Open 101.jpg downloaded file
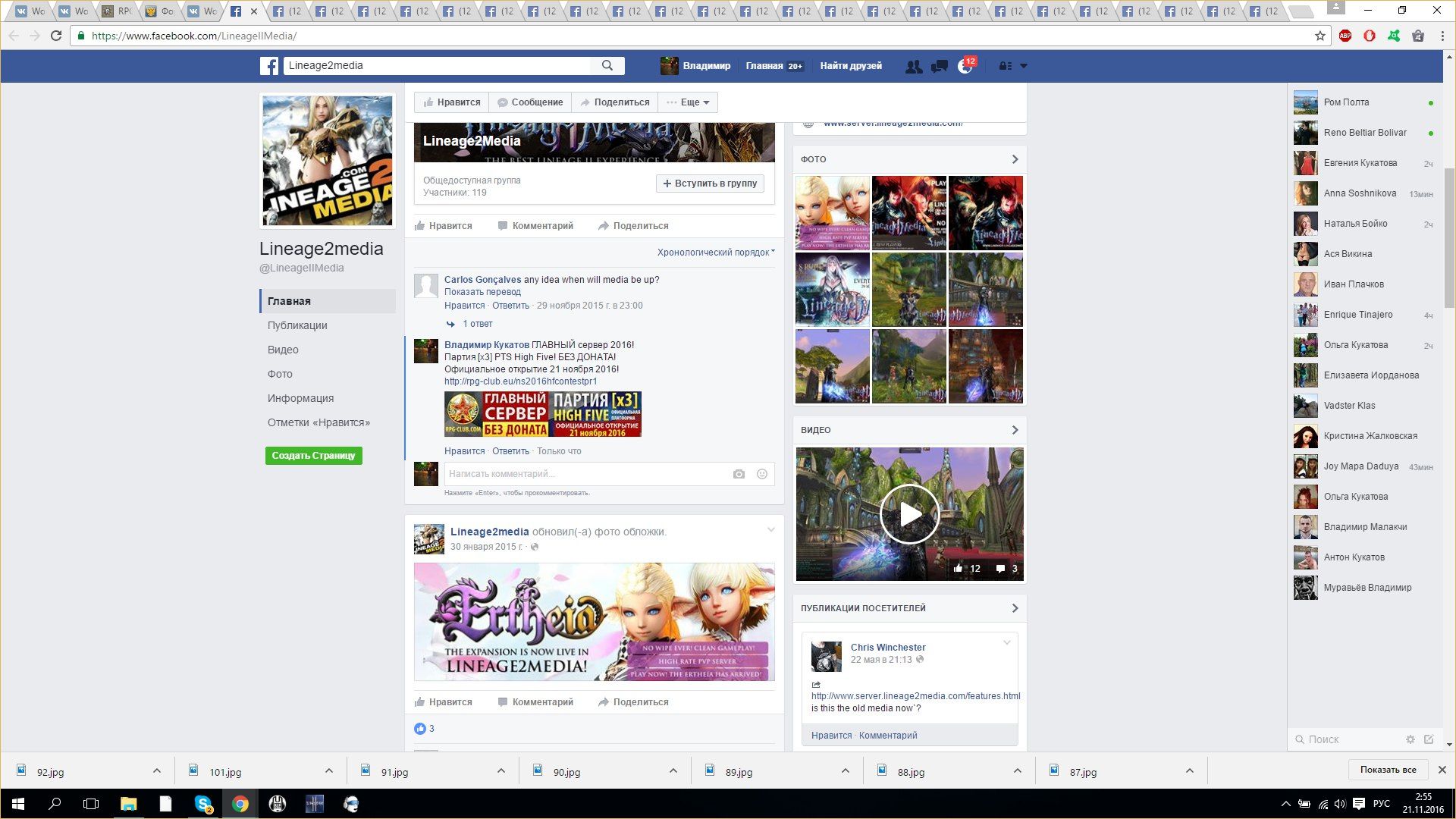This screenshot has width=1456, height=819. pyautogui.click(x=225, y=772)
